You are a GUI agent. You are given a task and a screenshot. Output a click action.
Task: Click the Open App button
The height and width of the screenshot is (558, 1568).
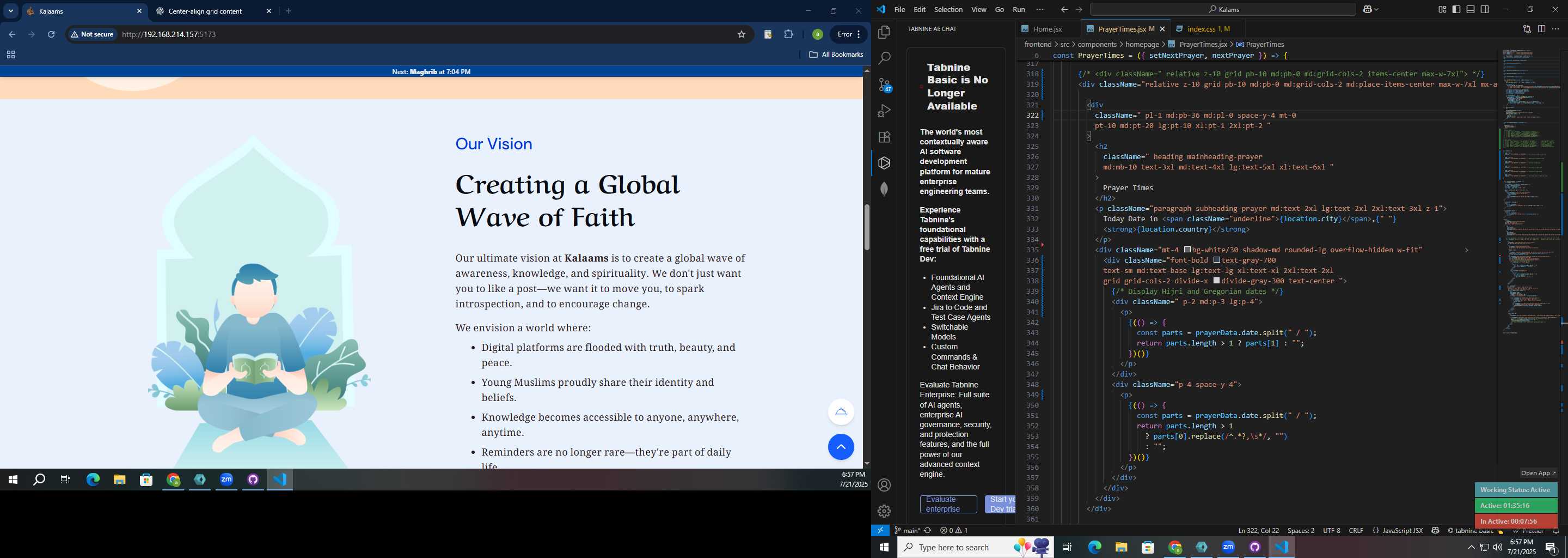point(1538,474)
